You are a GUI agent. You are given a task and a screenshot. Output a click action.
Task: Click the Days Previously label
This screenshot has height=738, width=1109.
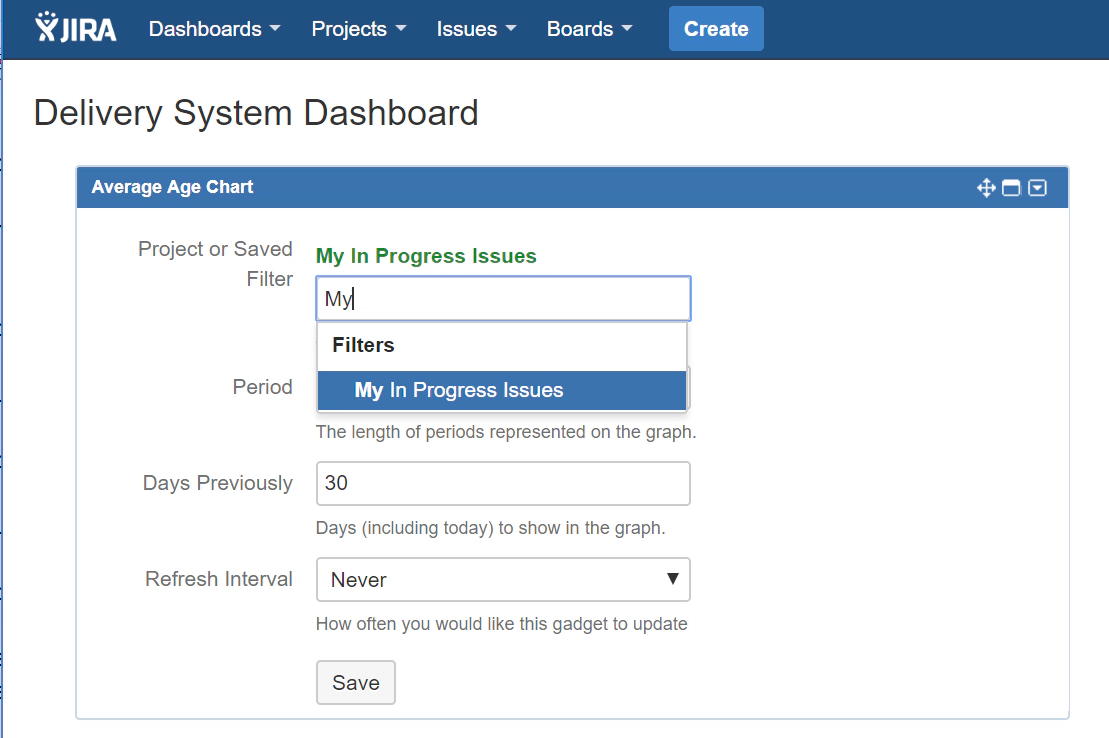click(x=218, y=483)
